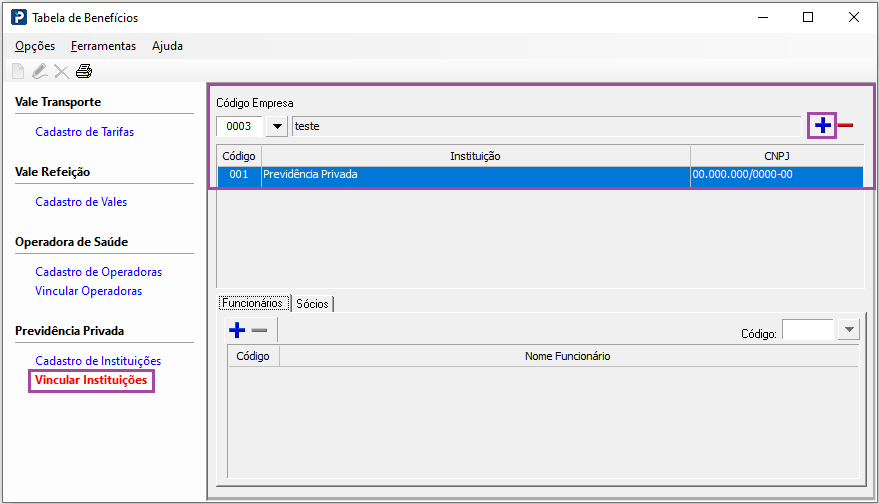Screen dimensions: 879x504
Task: Open Cadastro de Tarifas link
Action: (85, 132)
